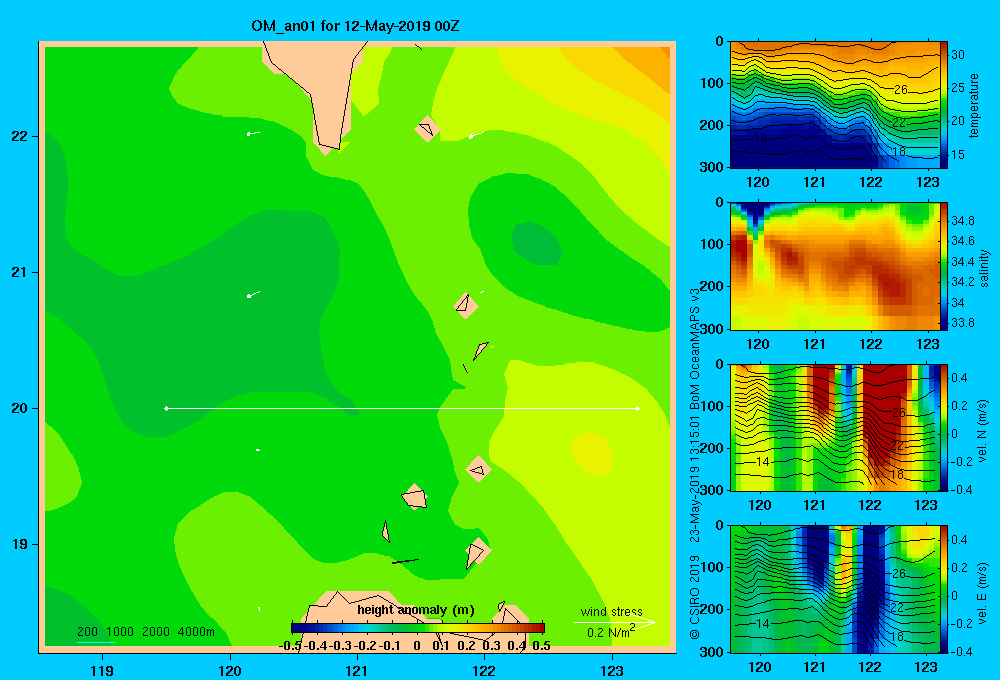Click the '33.8' tick on the salinity scale
The height and width of the screenshot is (680, 1000).
[963, 323]
